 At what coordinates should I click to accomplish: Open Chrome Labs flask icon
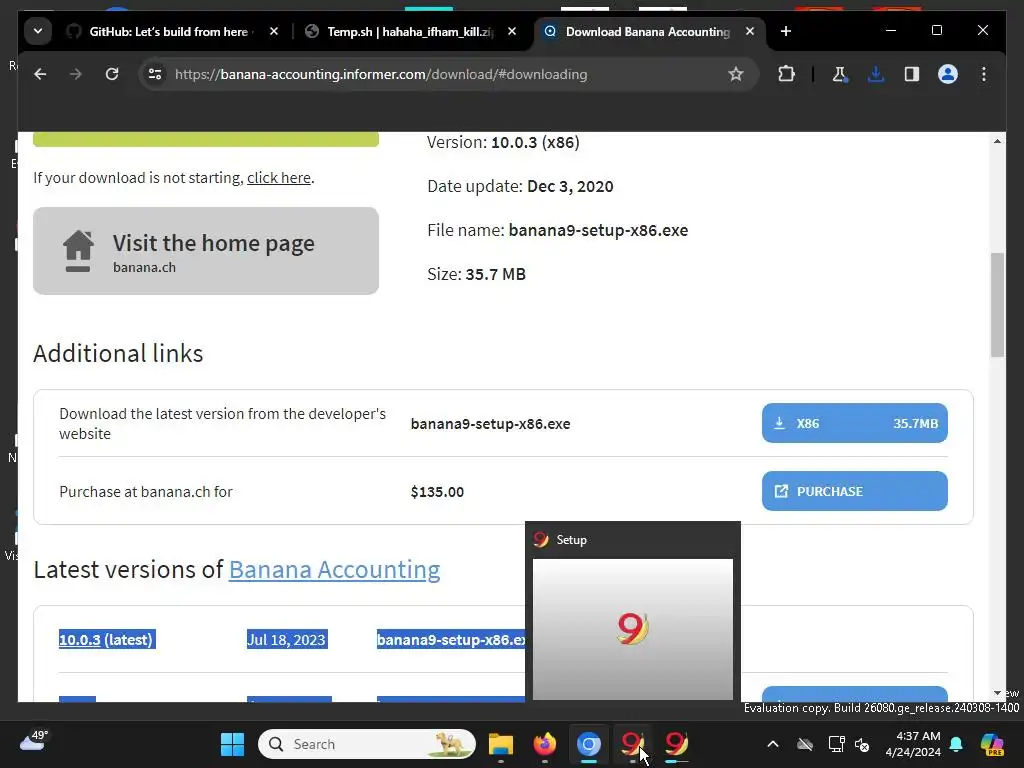[x=839, y=74]
